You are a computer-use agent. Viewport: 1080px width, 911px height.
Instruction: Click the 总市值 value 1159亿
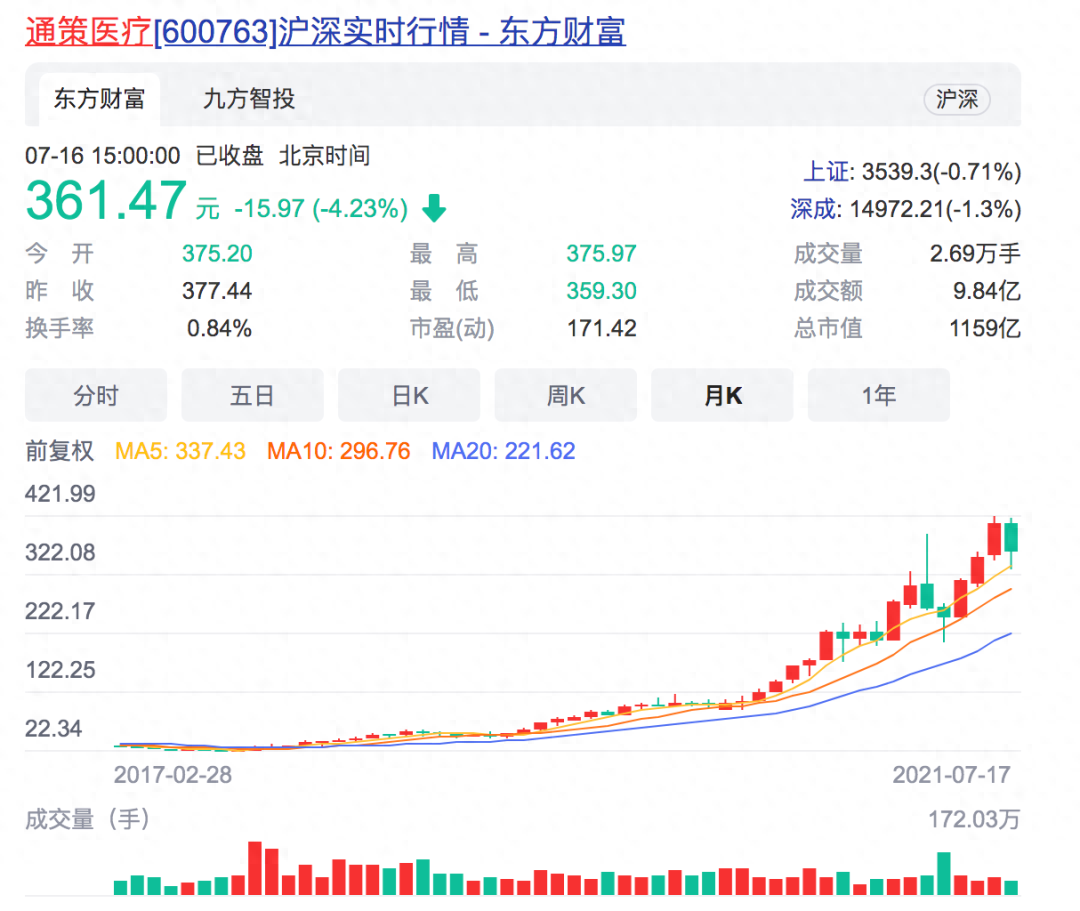(x=985, y=328)
